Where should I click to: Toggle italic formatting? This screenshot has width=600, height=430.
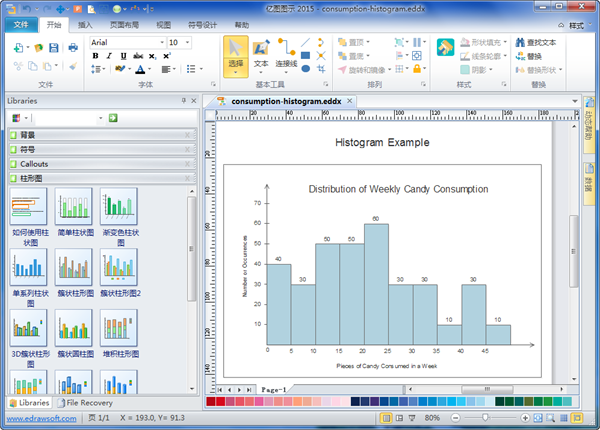109,56
